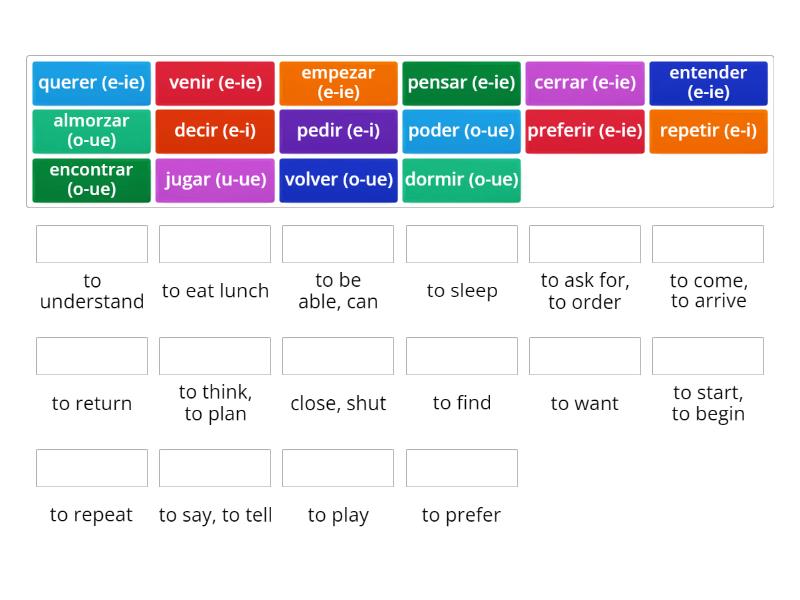Click the purple "cerrar (e-ie)" tile

pos(585,83)
